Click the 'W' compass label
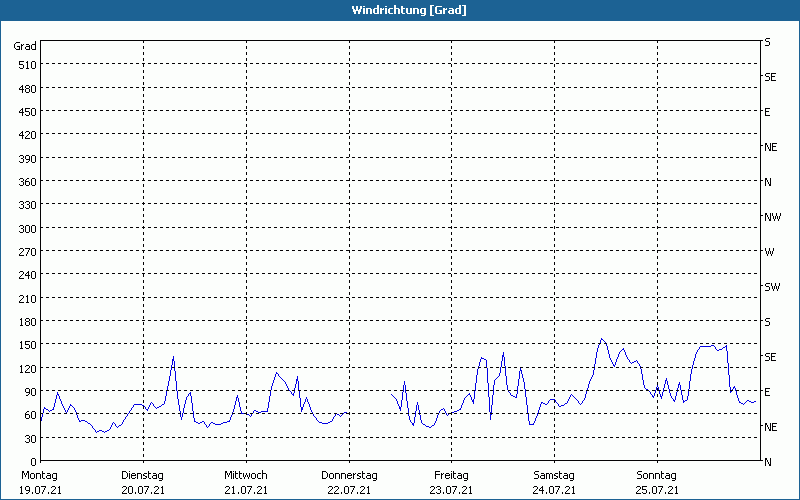800x500 pixels. (769, 252)
